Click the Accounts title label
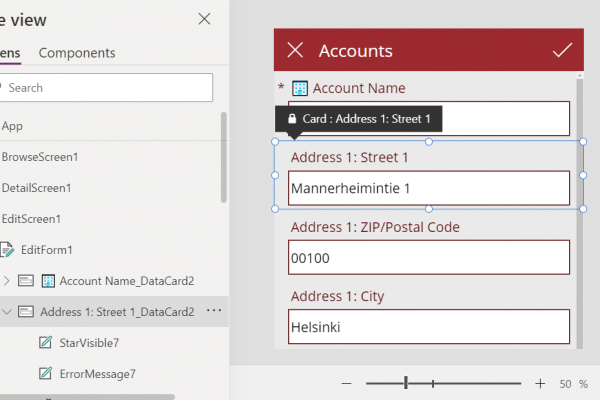 [x=355, y=51]
